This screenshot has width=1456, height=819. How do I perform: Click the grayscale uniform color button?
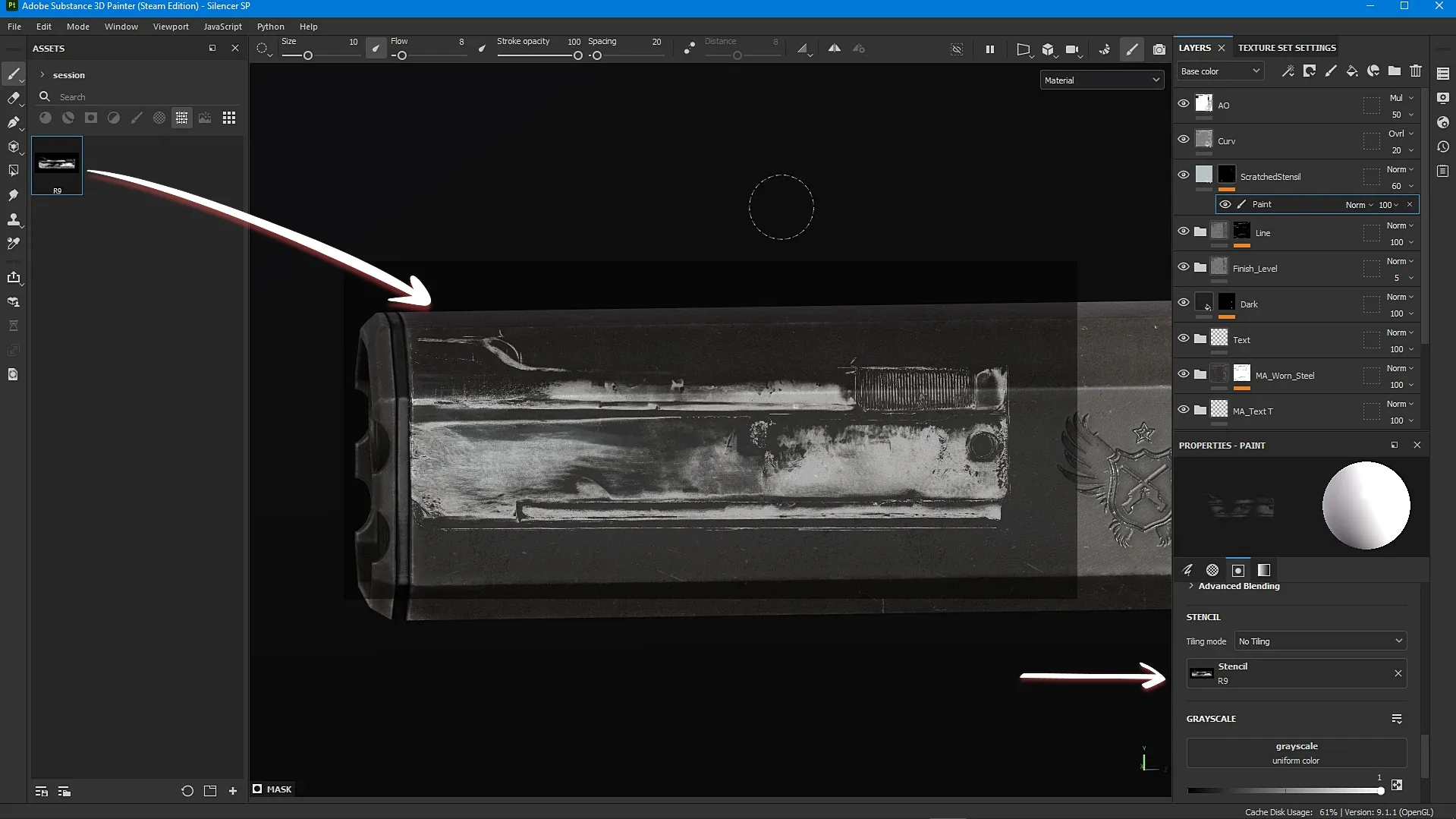[1296, 753]
